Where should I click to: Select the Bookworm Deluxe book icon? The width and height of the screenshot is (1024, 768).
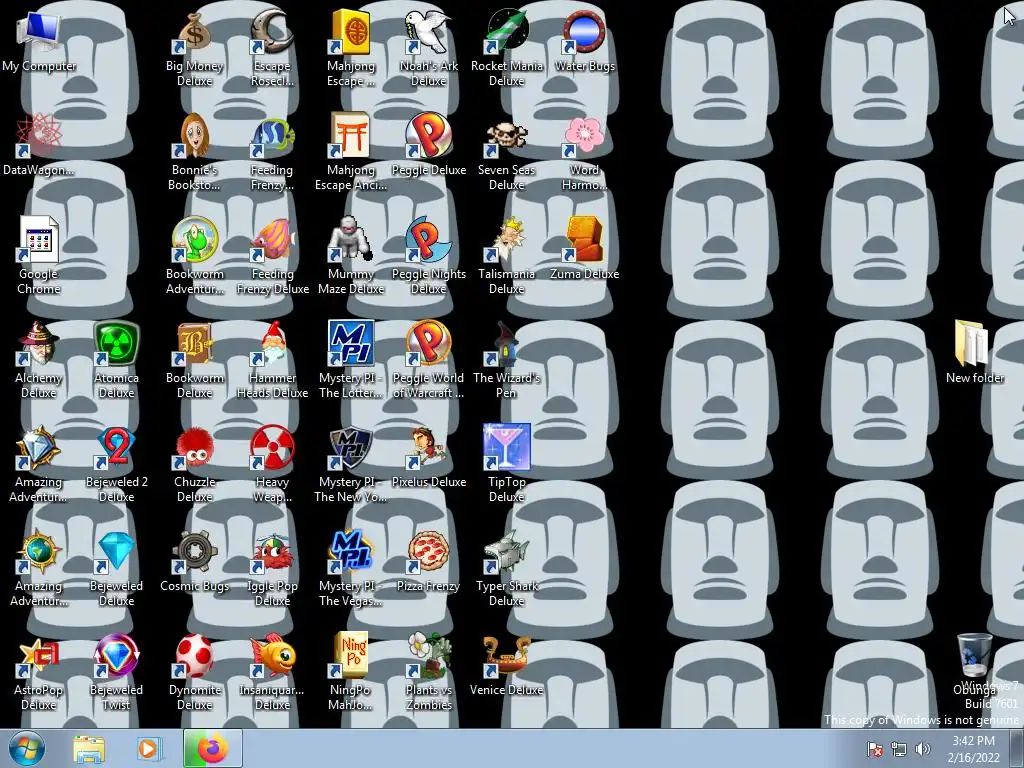click(195, 344)
